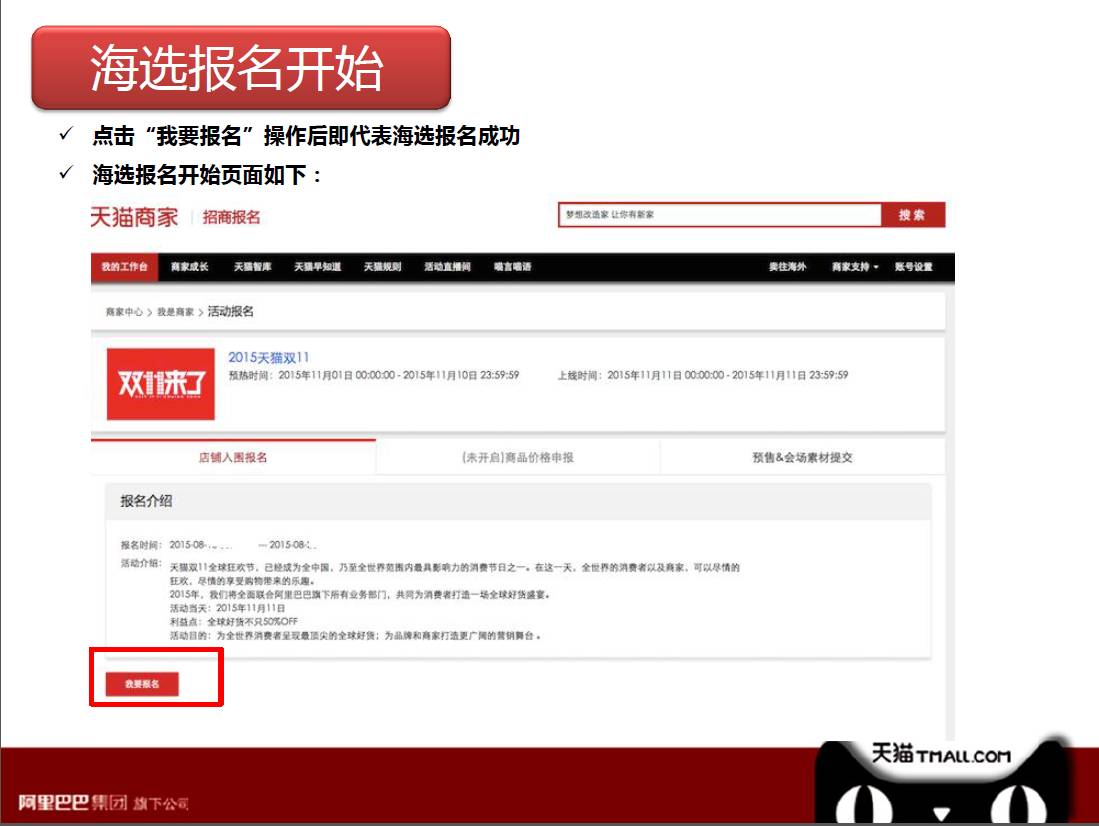Screen dimensions: 1099x826
Task: Open 商家成长 in the navigation bar
Action: click(189, 267)
